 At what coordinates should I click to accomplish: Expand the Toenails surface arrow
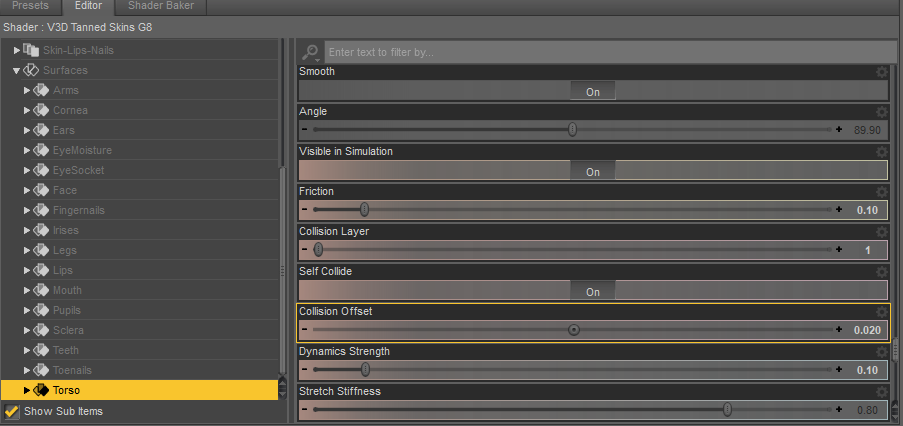click(x=26, y=370)
